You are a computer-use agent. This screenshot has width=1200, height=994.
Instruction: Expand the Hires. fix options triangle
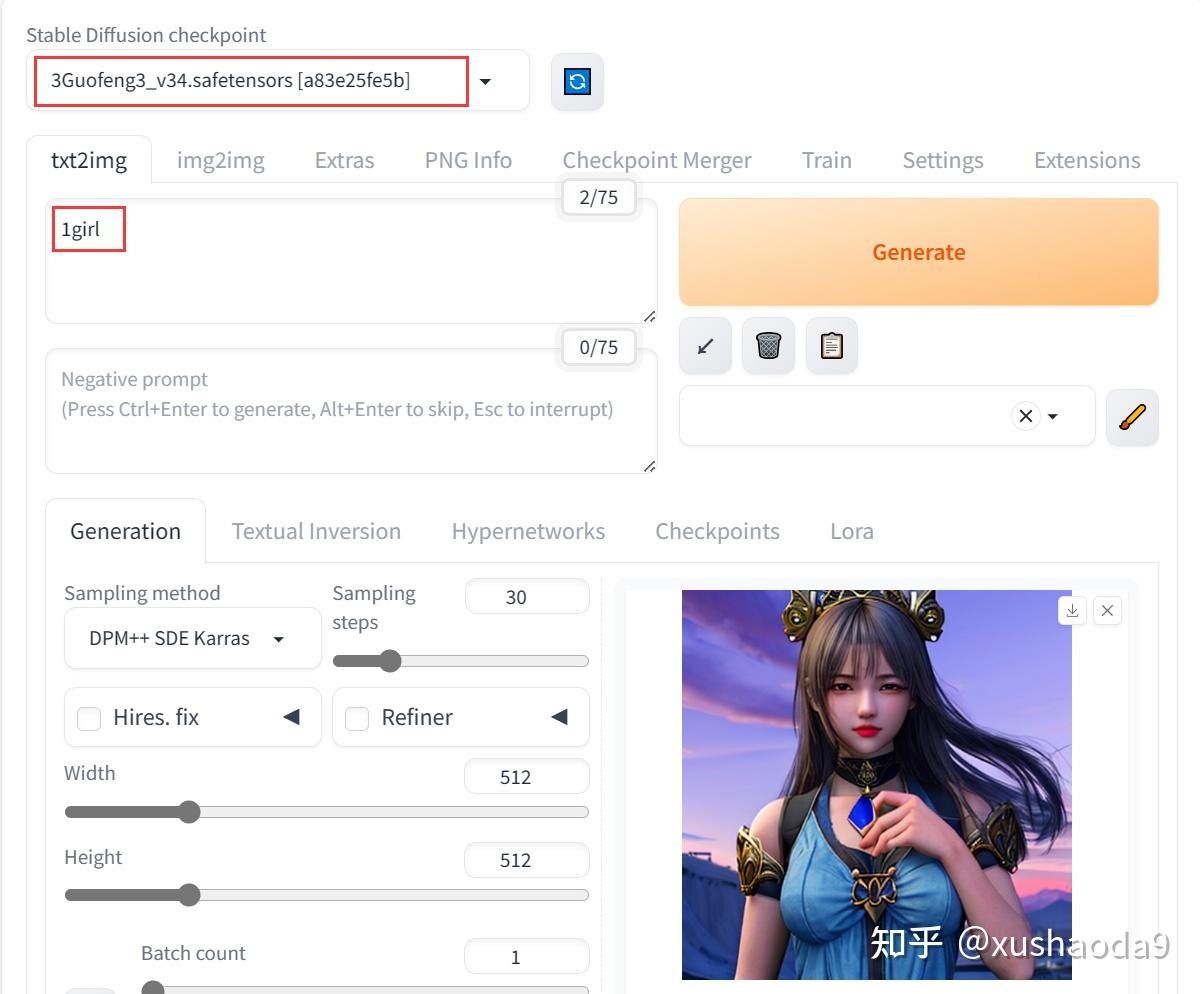pos(291,717)
